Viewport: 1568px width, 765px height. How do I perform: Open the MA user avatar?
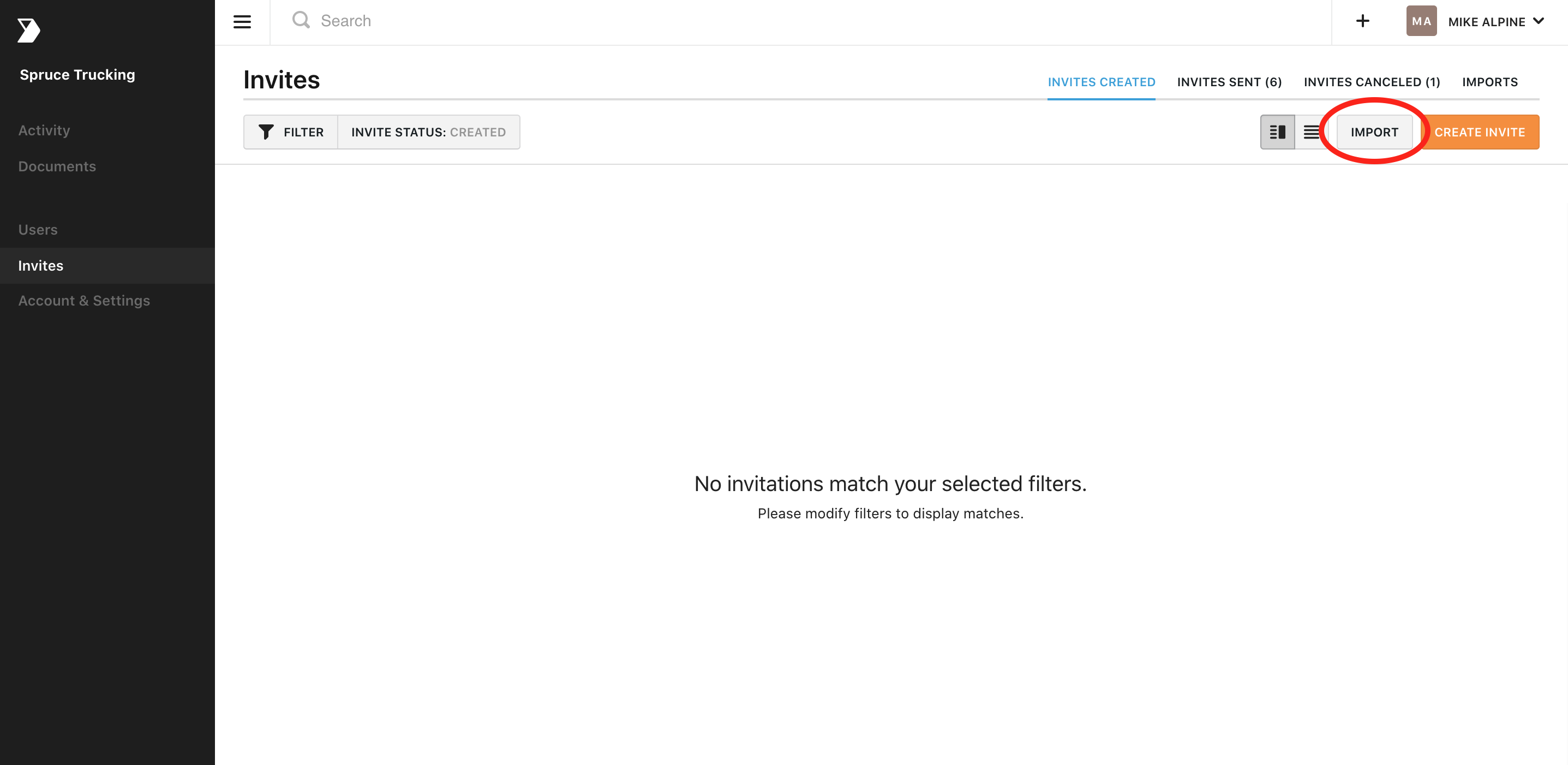(x=1421, y=21)
